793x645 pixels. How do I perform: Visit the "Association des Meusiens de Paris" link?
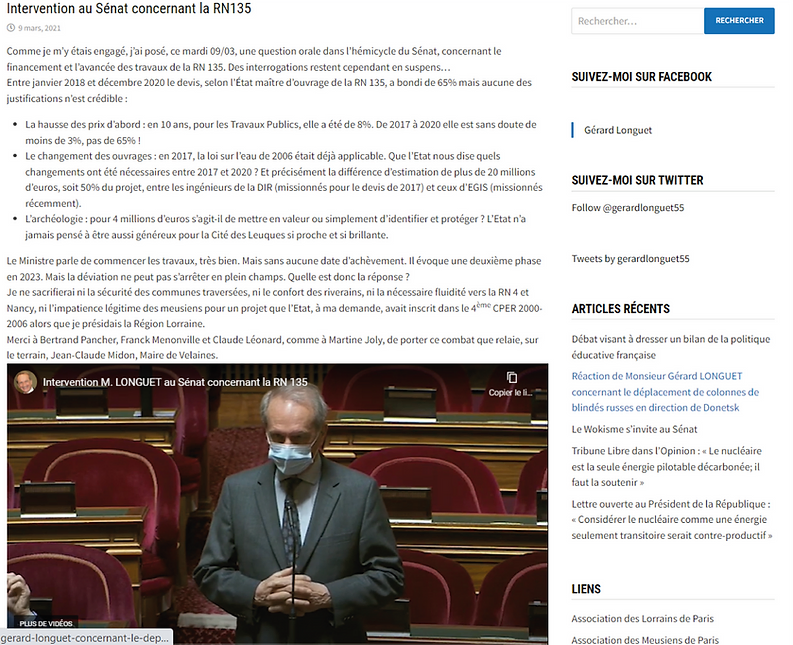coord(645,640)
